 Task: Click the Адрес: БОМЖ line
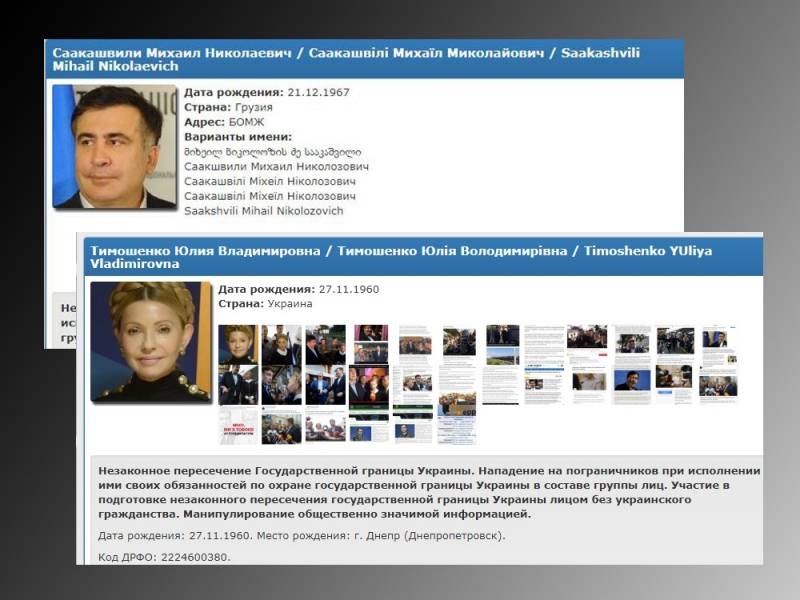224,122
